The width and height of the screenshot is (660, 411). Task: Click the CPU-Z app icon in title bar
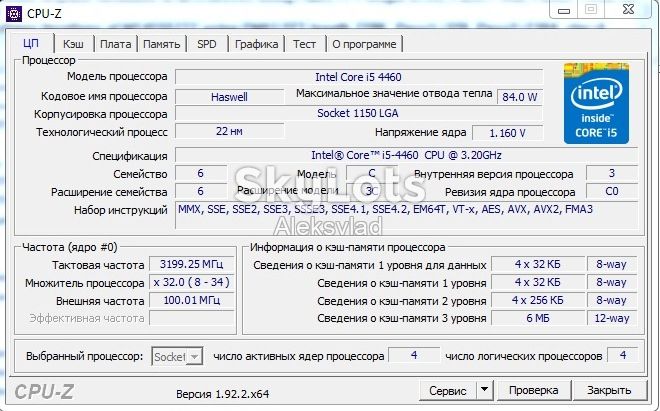[x=13, y=13]
